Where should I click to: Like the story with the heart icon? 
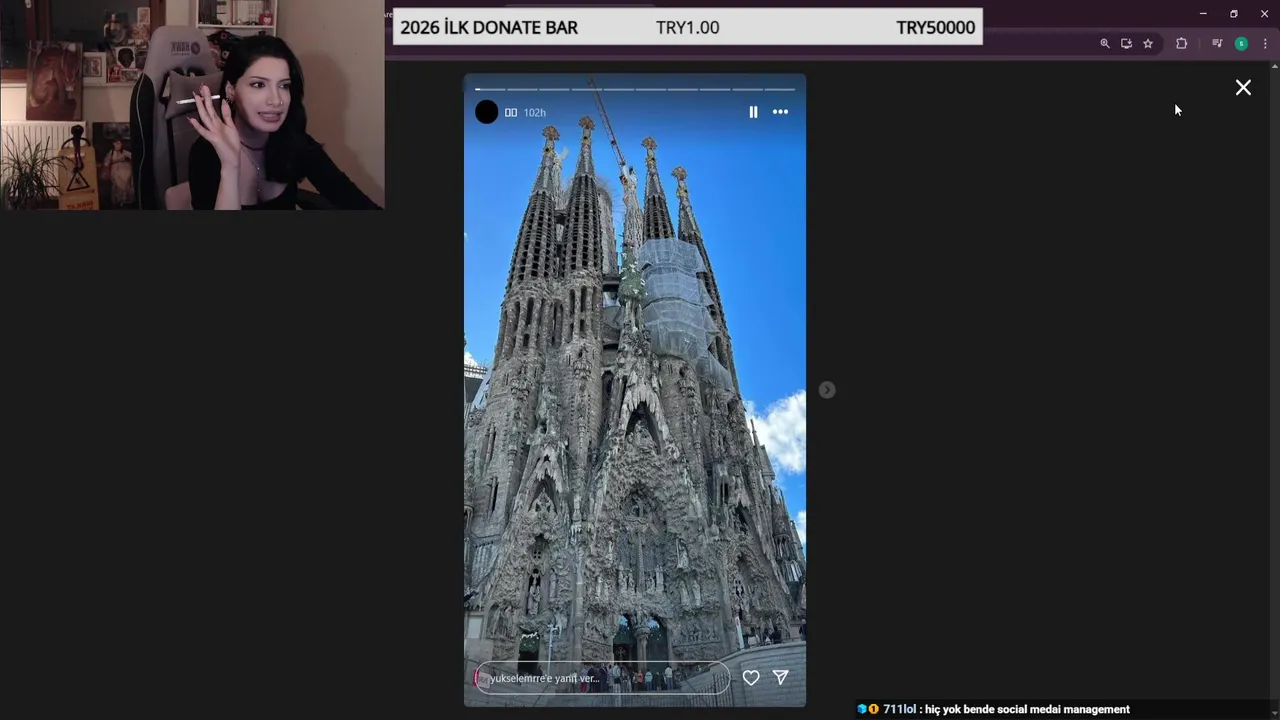tap(751, 677)
